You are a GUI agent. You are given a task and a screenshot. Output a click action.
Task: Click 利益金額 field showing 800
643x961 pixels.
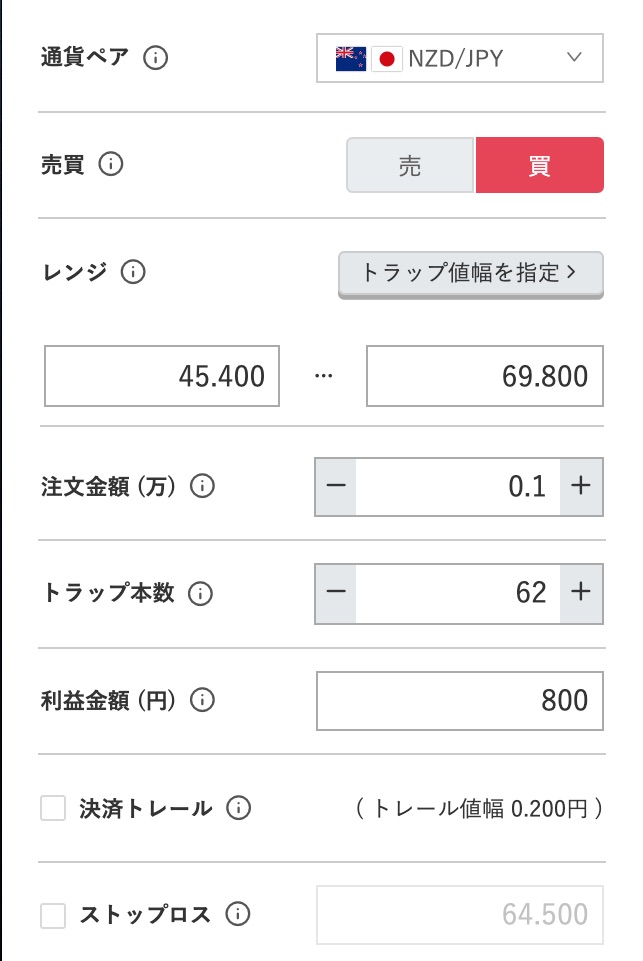(459, 700)
